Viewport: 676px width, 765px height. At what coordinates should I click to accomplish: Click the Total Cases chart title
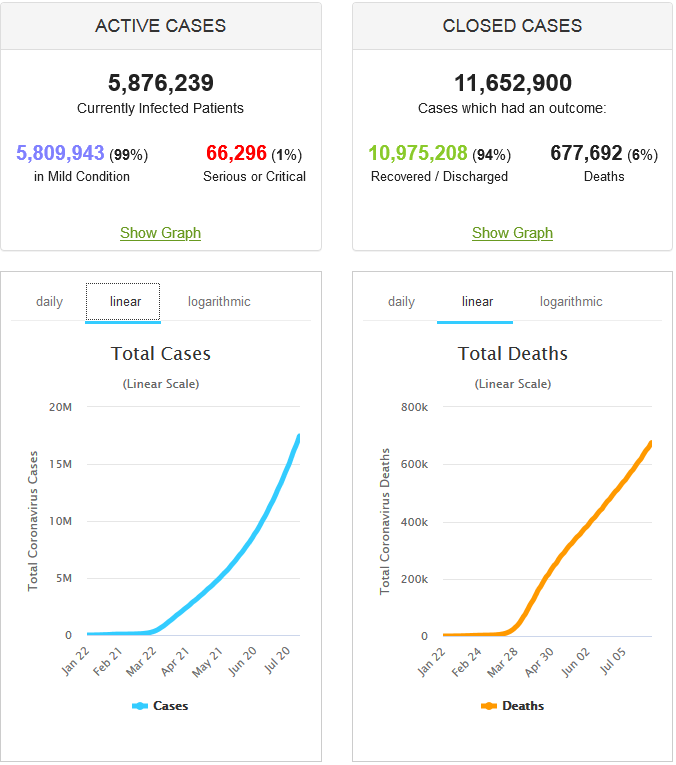pyautogui.click(x=160, y=353)
